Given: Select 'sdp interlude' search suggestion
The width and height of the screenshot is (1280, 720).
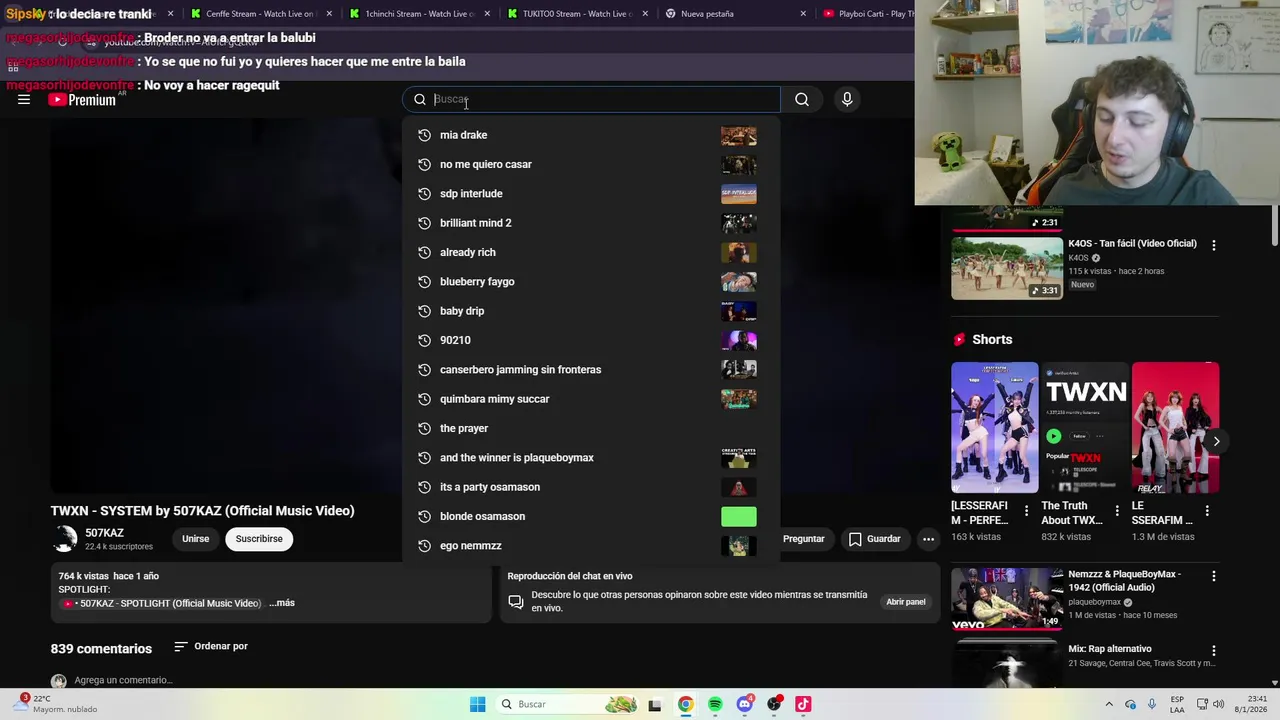Looking at the screenshot, I should (x=591, y=194).
